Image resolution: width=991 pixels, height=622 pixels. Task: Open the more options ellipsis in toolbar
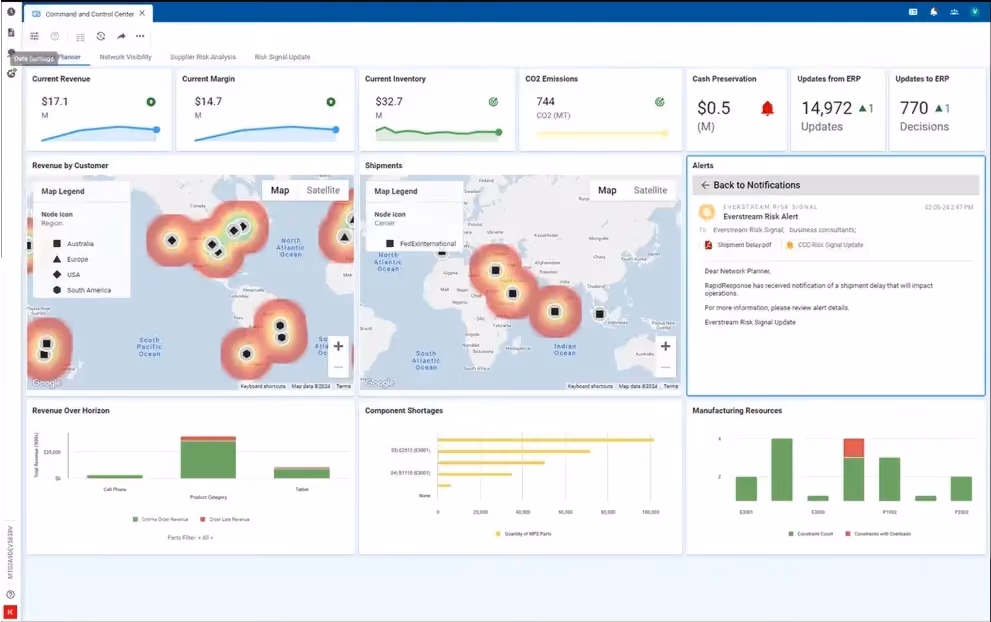[140, 36]
